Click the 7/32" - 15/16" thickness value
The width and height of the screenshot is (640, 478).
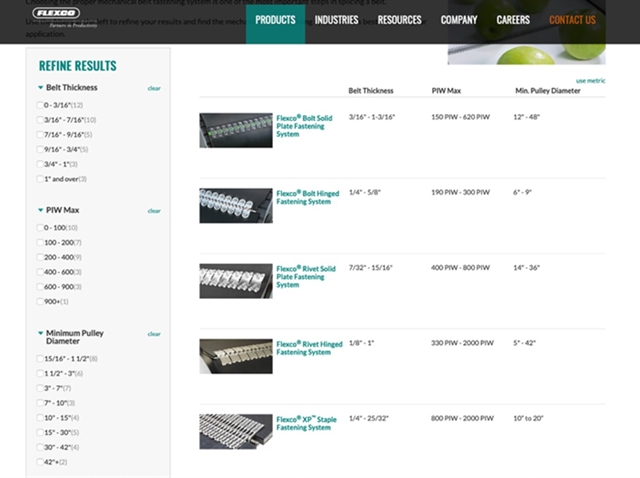click(x=371, y=268)
